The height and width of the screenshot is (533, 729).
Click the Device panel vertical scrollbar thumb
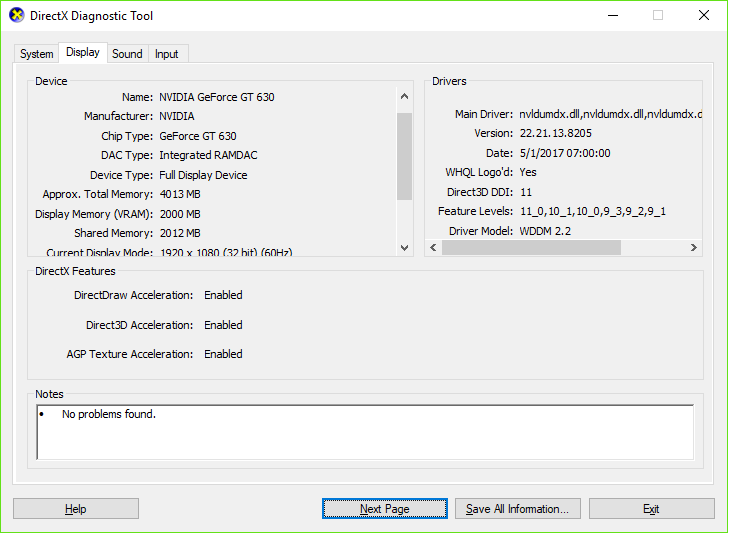coord(404,155)
